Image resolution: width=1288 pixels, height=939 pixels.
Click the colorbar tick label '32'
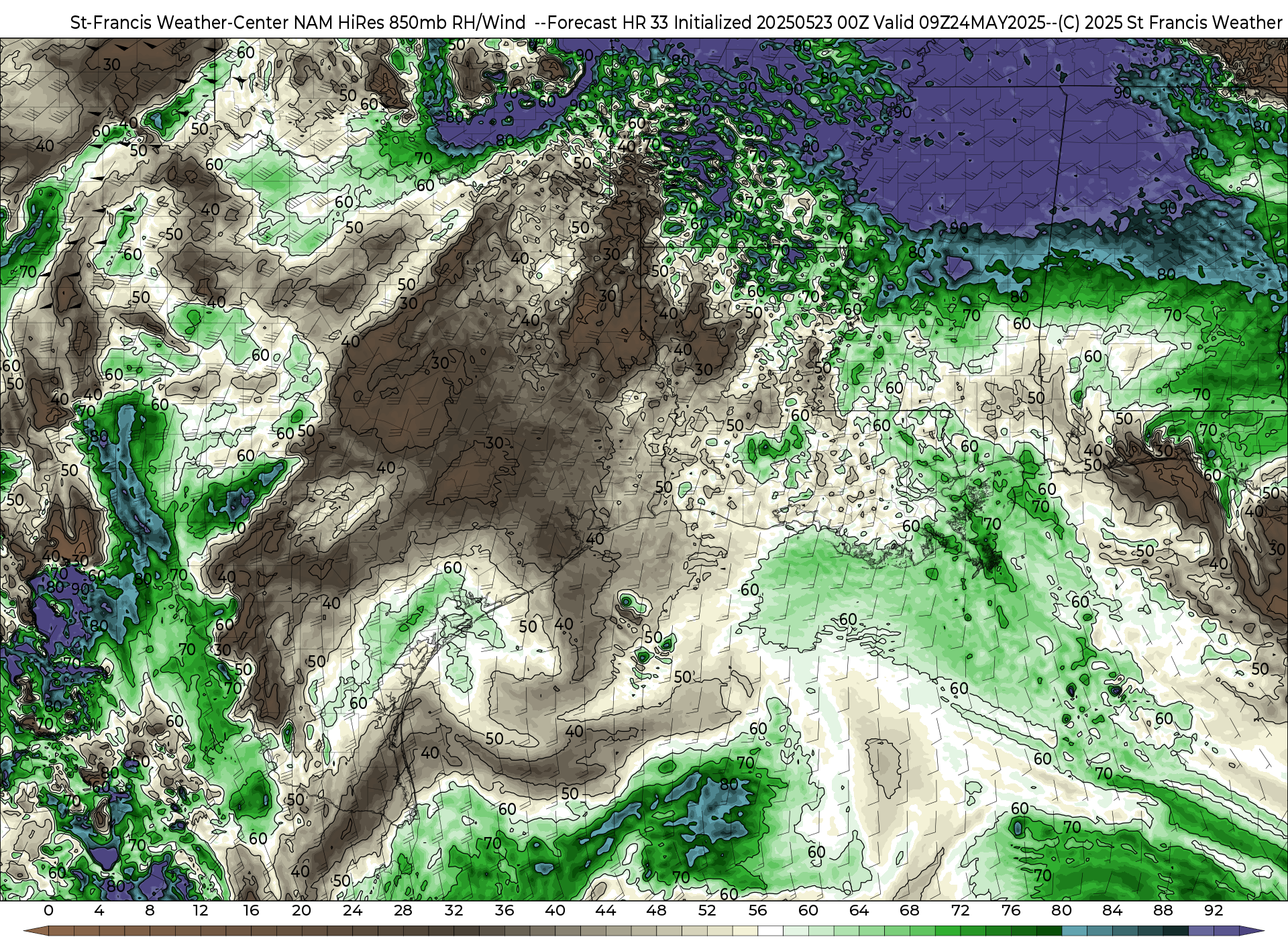click(453, 910)
